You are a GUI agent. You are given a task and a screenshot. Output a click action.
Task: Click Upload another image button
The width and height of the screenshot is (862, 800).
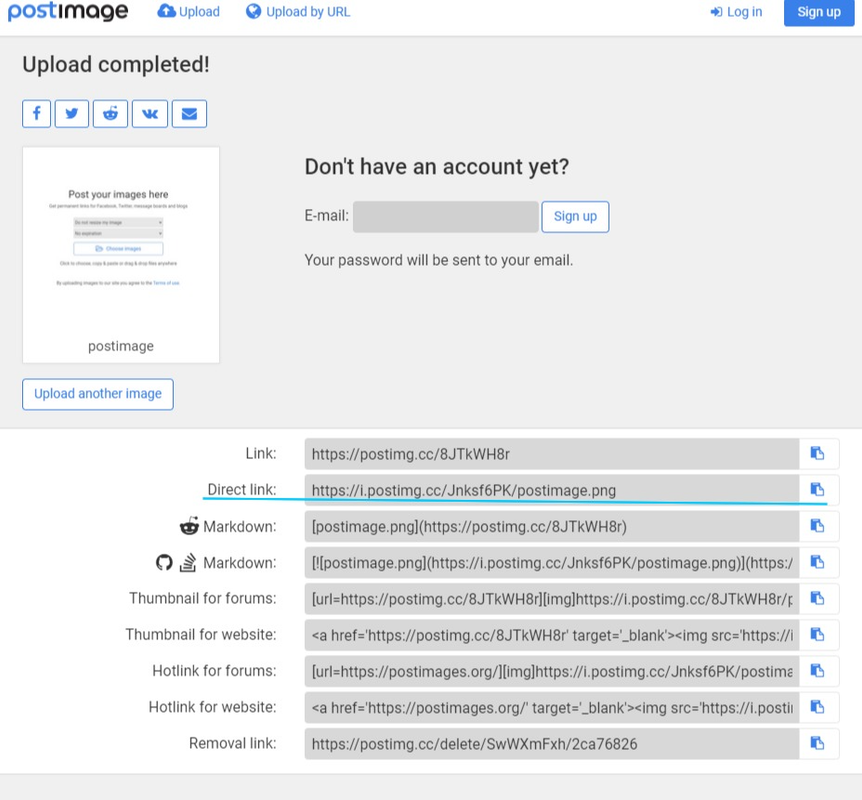(x=98, y=394)
